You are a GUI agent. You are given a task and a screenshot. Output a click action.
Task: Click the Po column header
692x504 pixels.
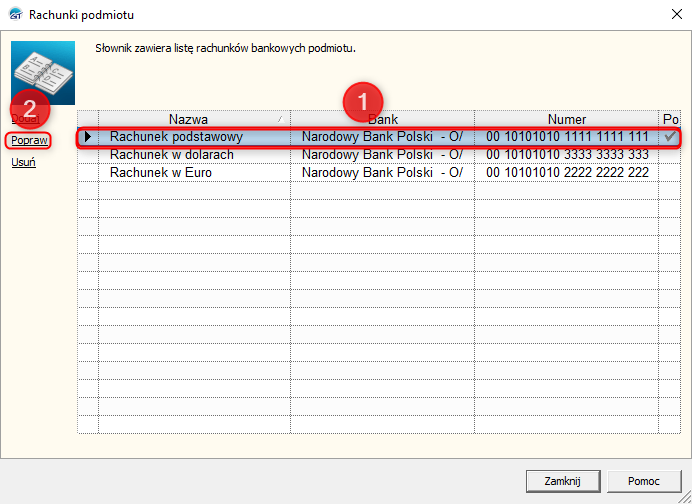pos(670,119)
